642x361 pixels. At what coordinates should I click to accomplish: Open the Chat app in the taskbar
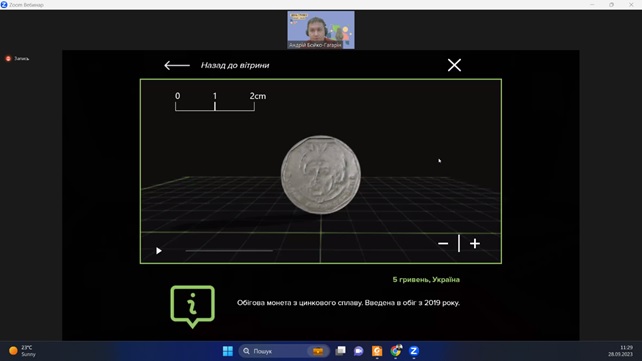click(x=358, y=351)
